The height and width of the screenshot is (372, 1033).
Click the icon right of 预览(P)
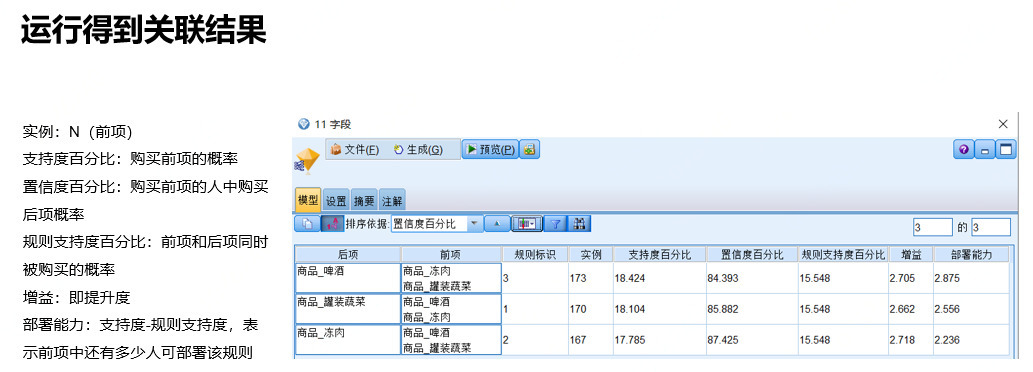pos(530,149)
